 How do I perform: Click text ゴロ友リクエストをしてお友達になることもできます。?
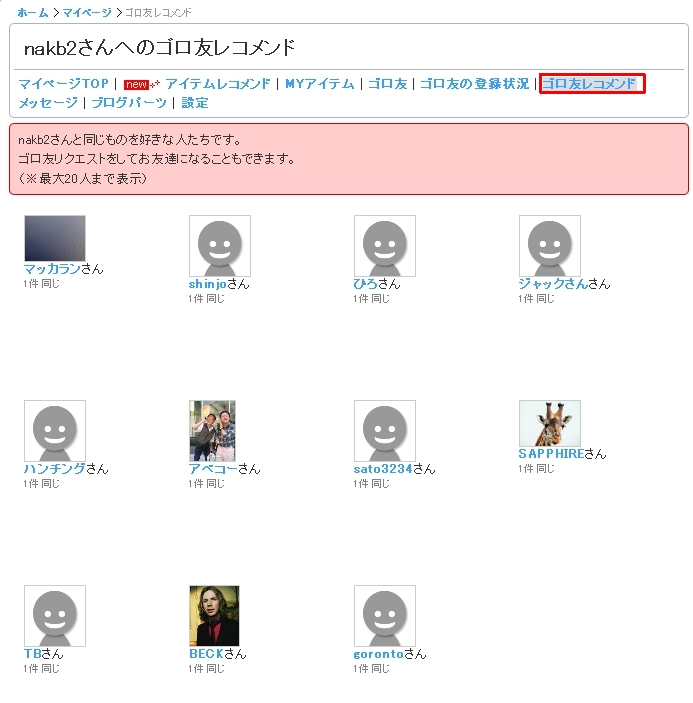(x=156, y=159)
